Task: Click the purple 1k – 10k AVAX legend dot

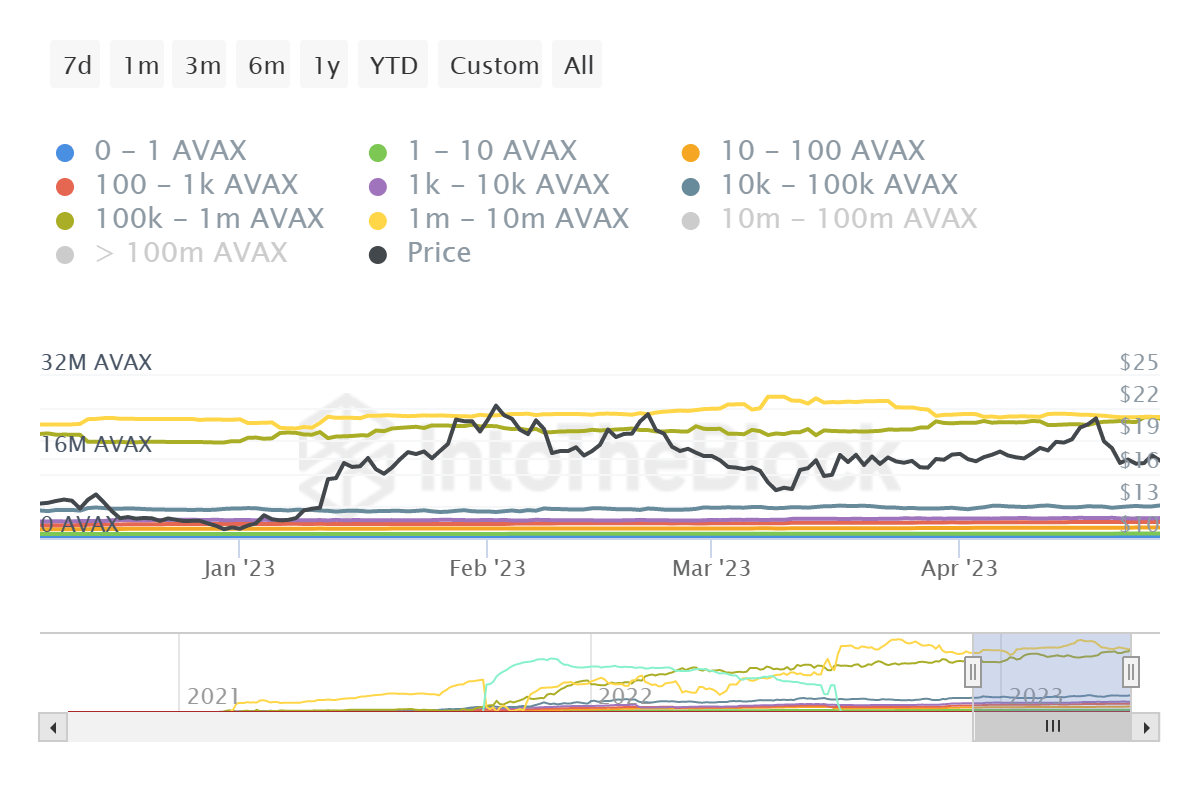Action: point(378,186)
